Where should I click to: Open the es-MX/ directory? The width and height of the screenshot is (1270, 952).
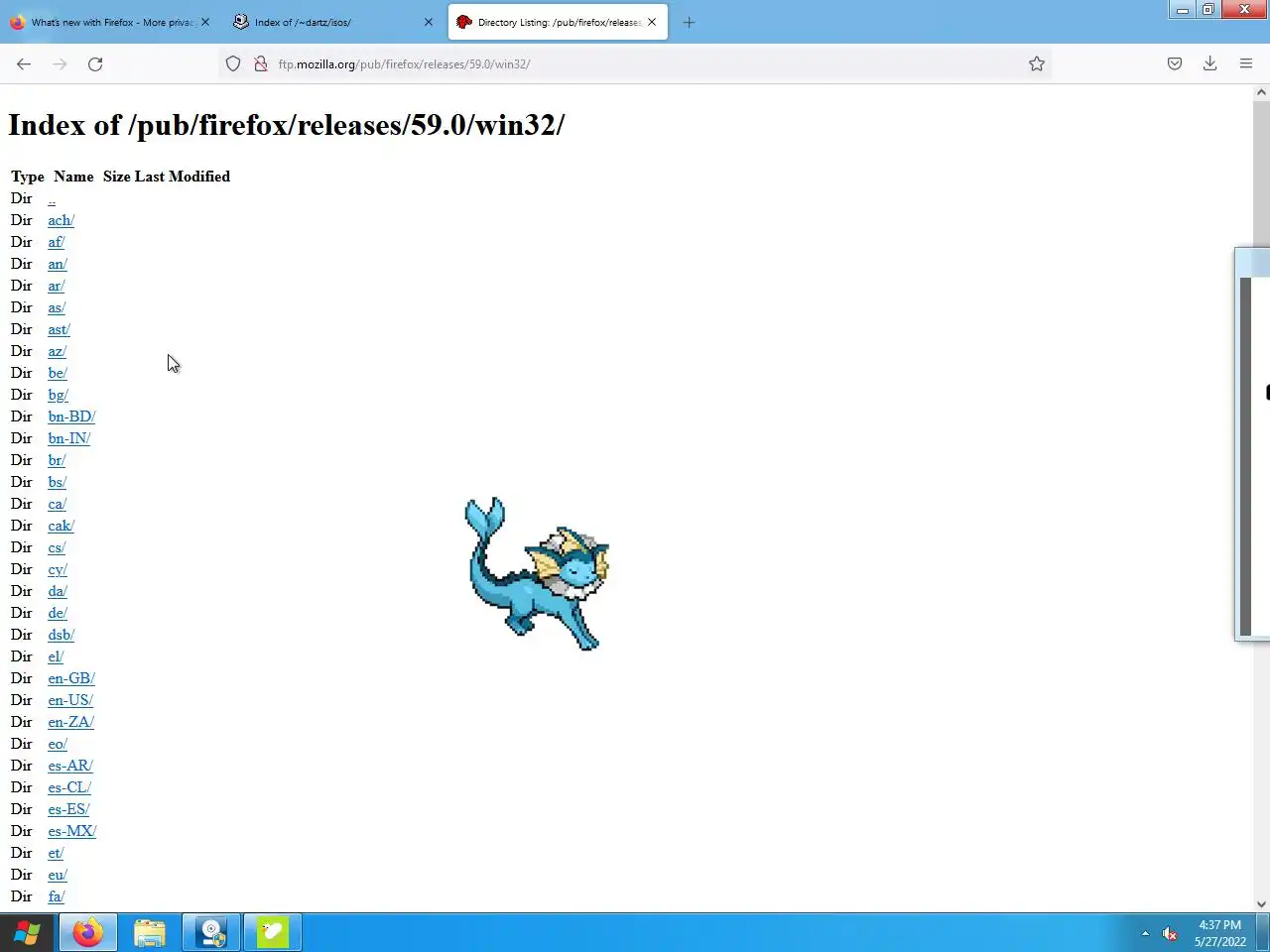[72, 831]
